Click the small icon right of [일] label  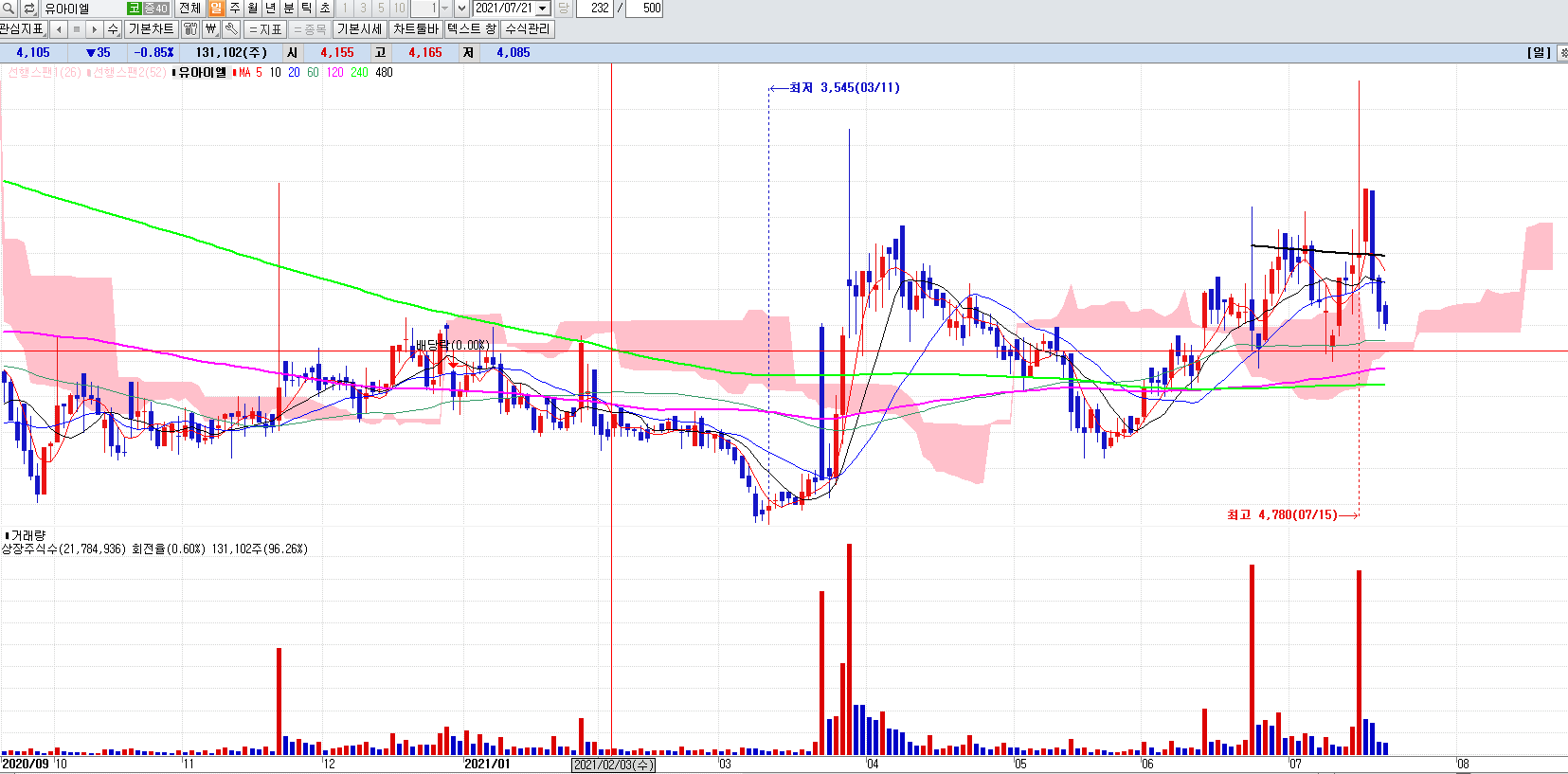[1562, 53]
